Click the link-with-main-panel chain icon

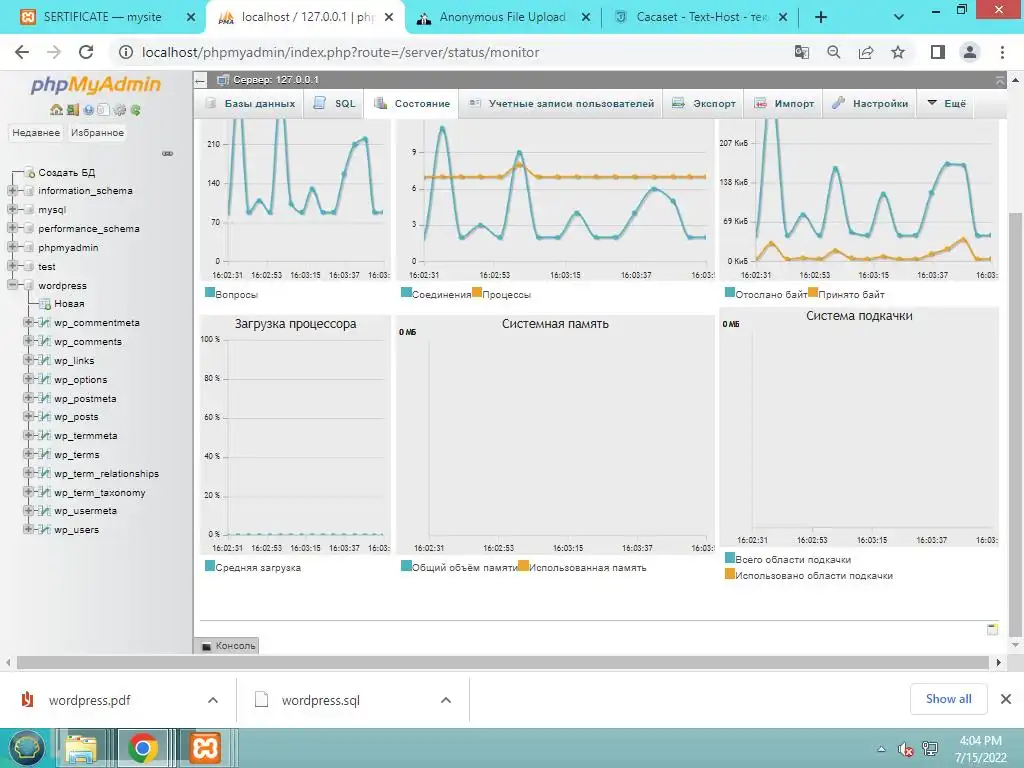(167, 153)
